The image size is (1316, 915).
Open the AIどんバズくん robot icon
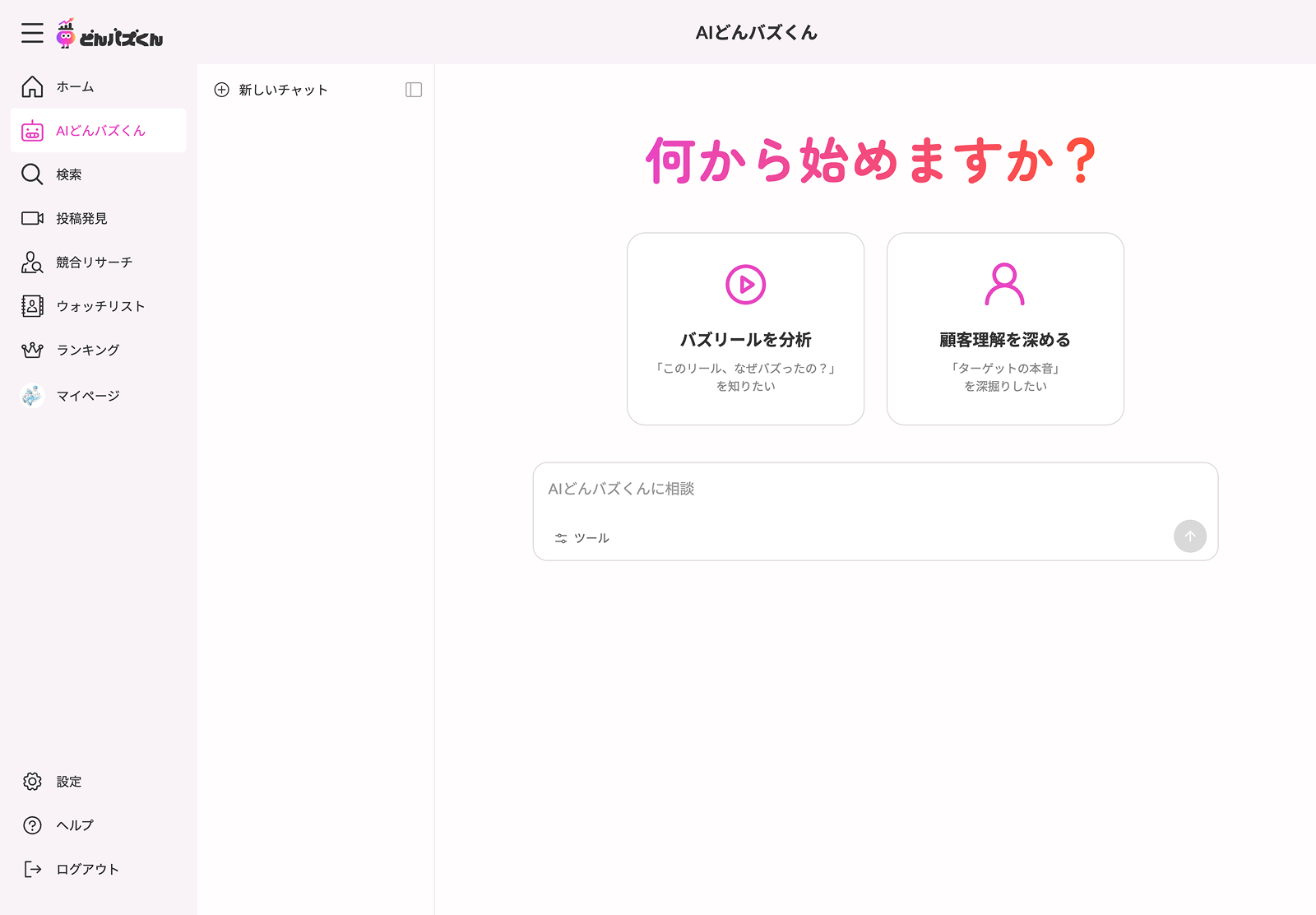click(33, 130)
